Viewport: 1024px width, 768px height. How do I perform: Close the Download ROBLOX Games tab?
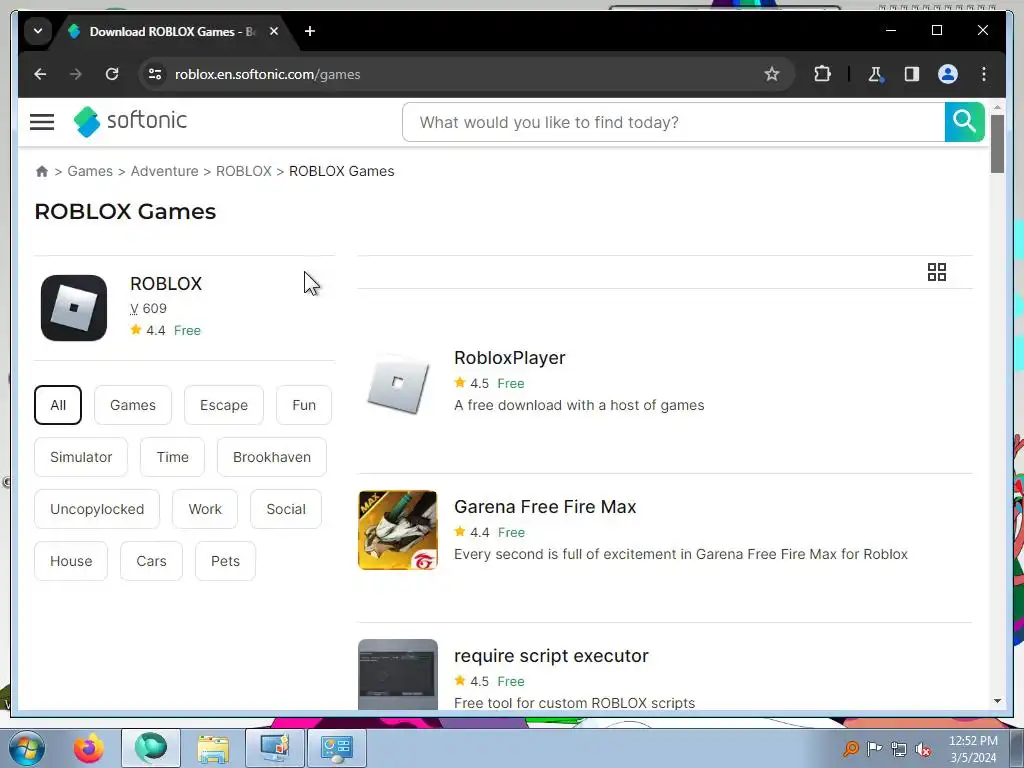click(x=274, y=31)
